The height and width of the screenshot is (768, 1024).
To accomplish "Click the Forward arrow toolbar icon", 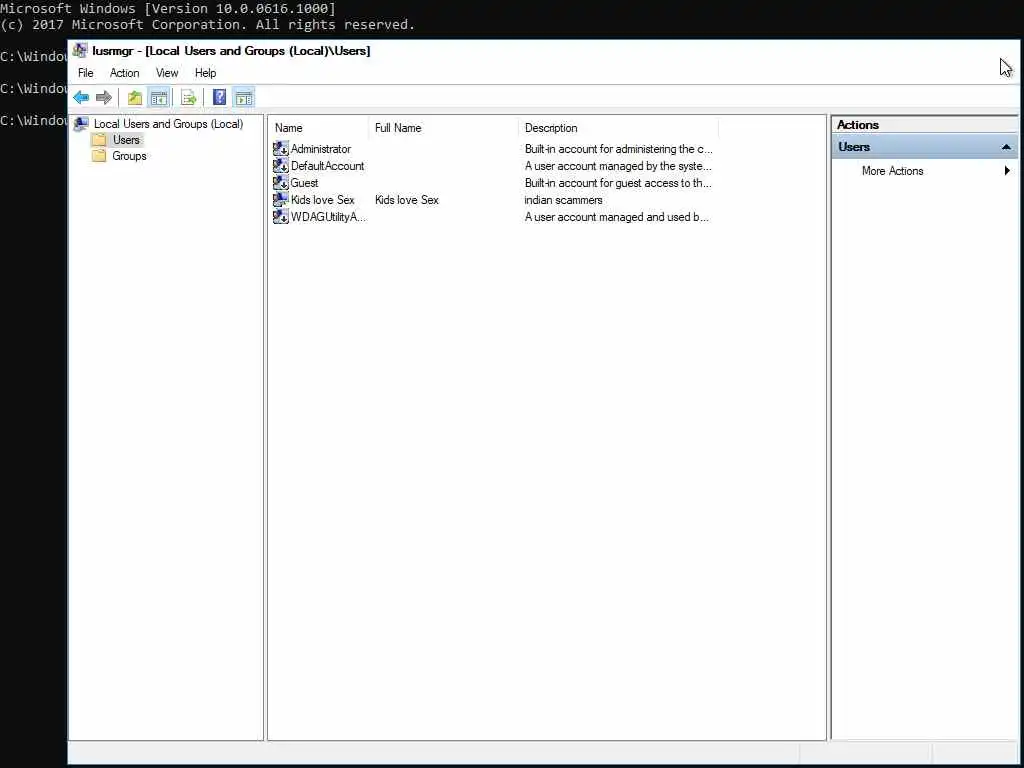I will tap(104, 98).
